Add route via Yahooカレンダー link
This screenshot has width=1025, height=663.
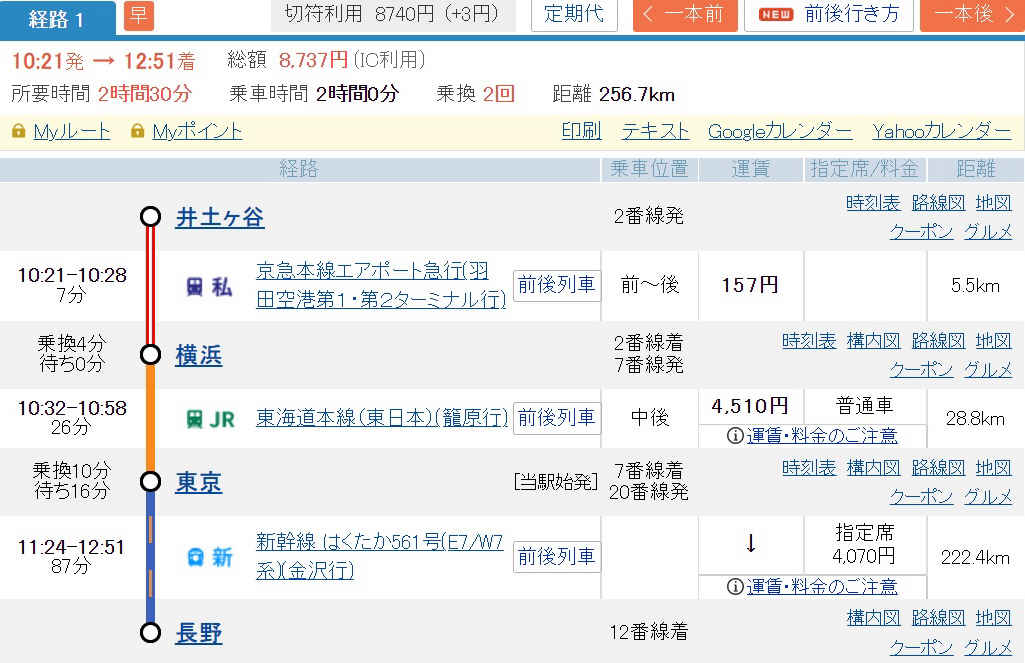click(941, 131)
